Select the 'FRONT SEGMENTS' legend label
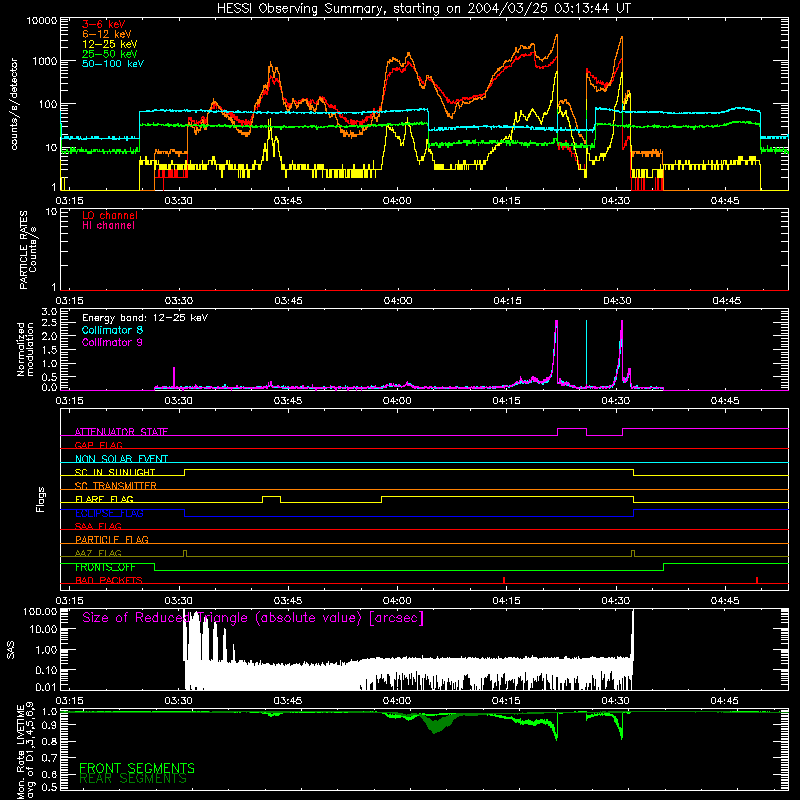Viewport: 800px width, 800px height. (137, 768)
